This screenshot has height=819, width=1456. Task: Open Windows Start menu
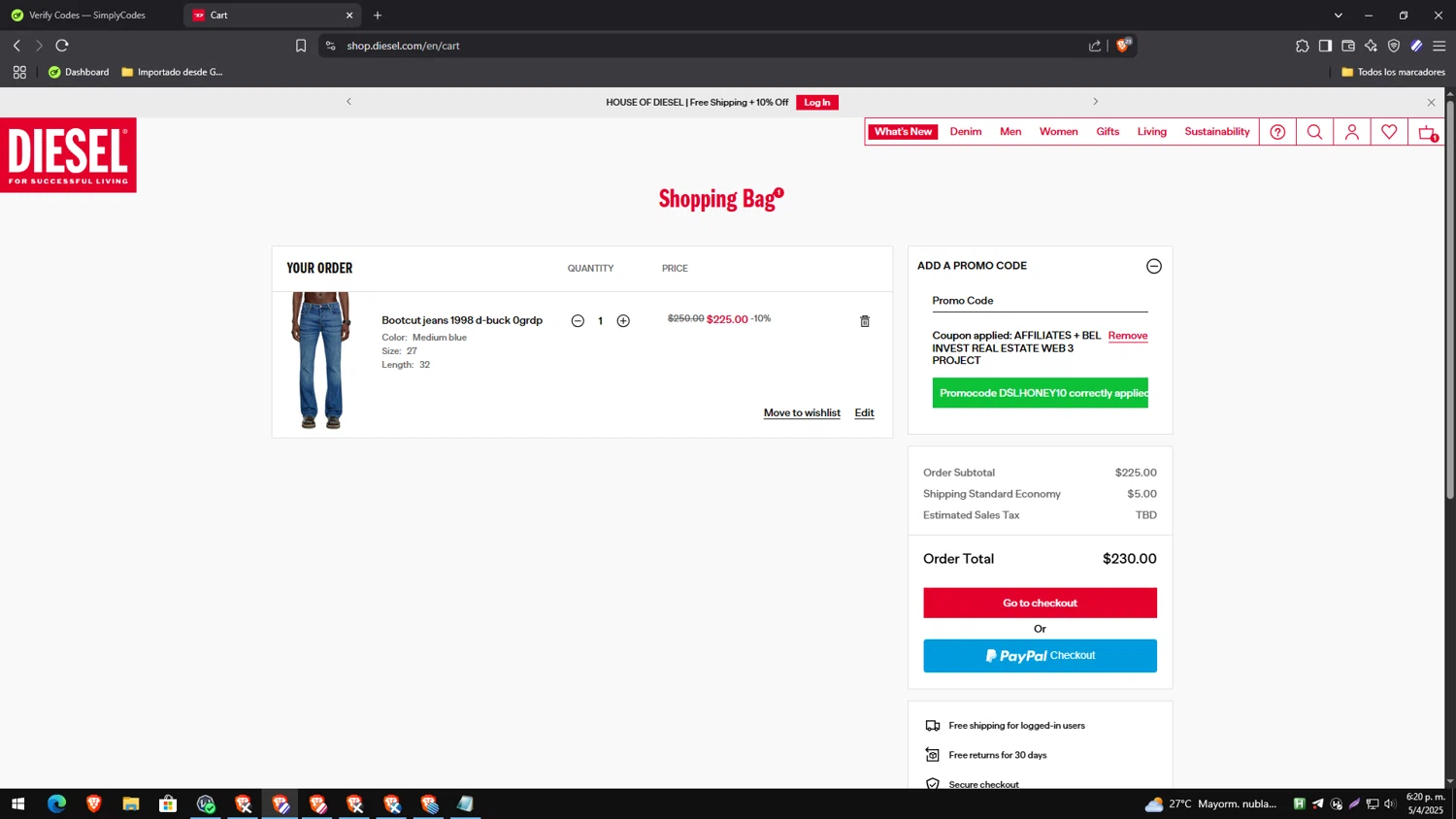pyautogui.click(x=17, y=803)
